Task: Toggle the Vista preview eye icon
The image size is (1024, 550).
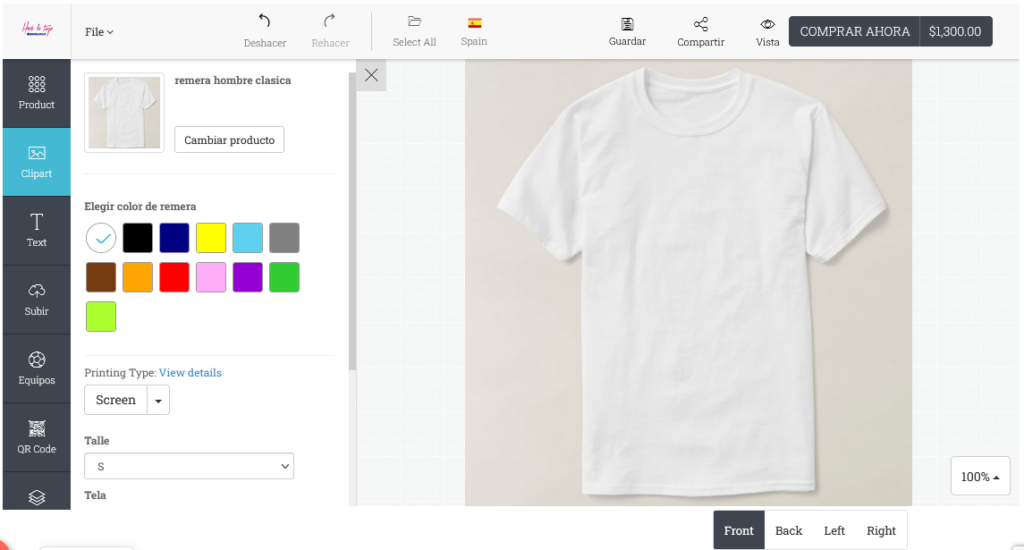Action: [767, 23]
